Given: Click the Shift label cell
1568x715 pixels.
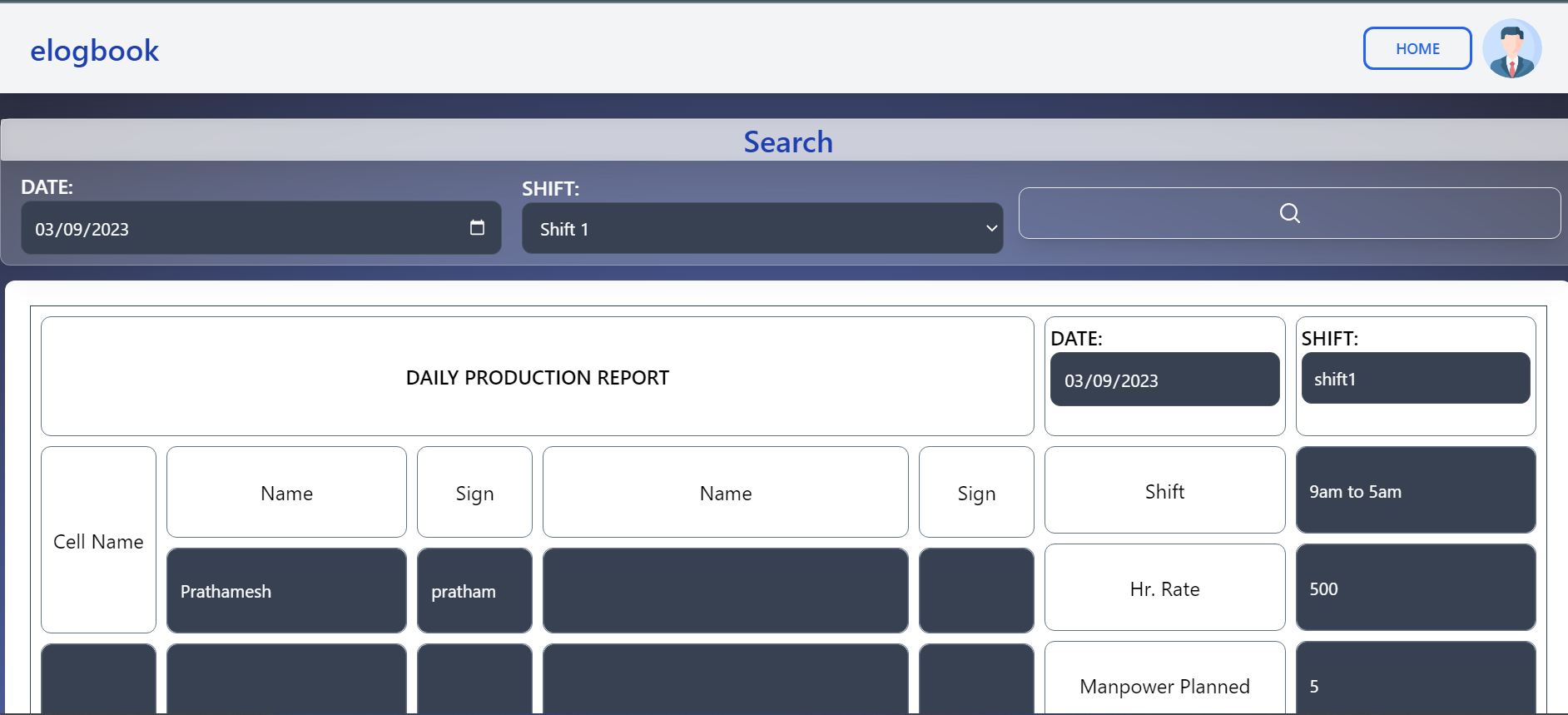Looking at the screenshot, I should pos(1164,490).
